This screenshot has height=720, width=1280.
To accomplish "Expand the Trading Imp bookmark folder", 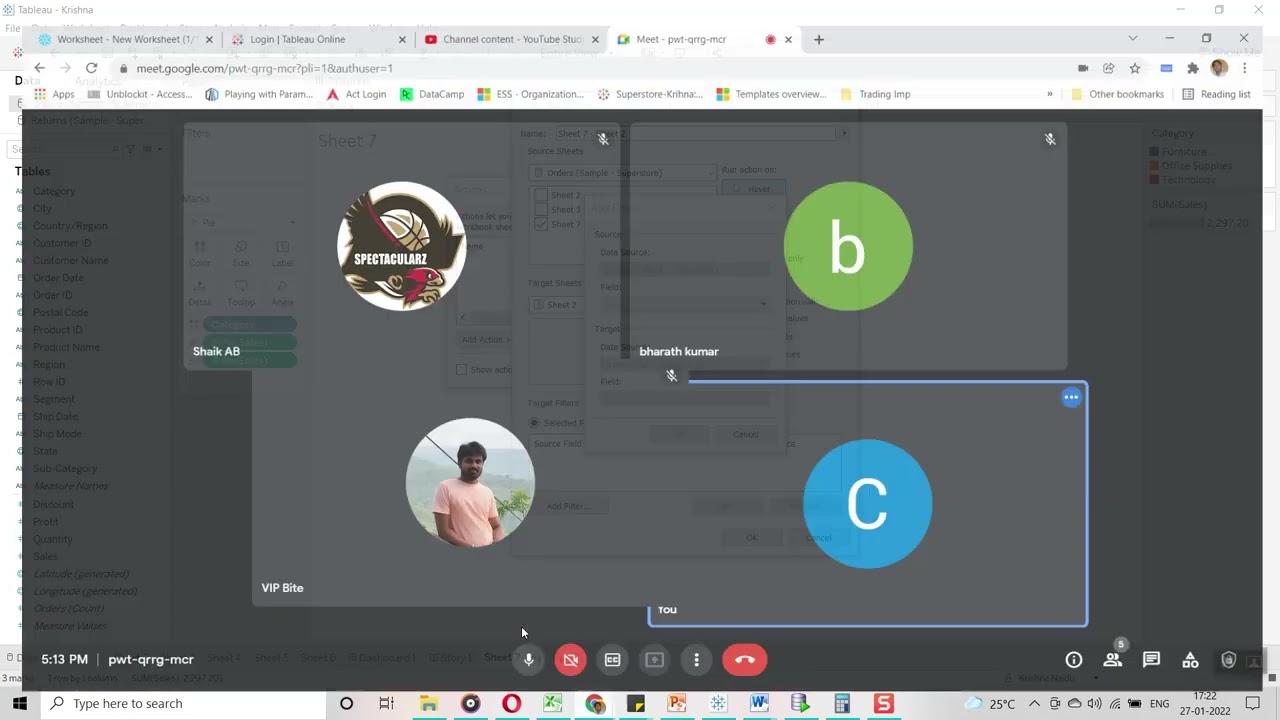I will tap(875, 94).
